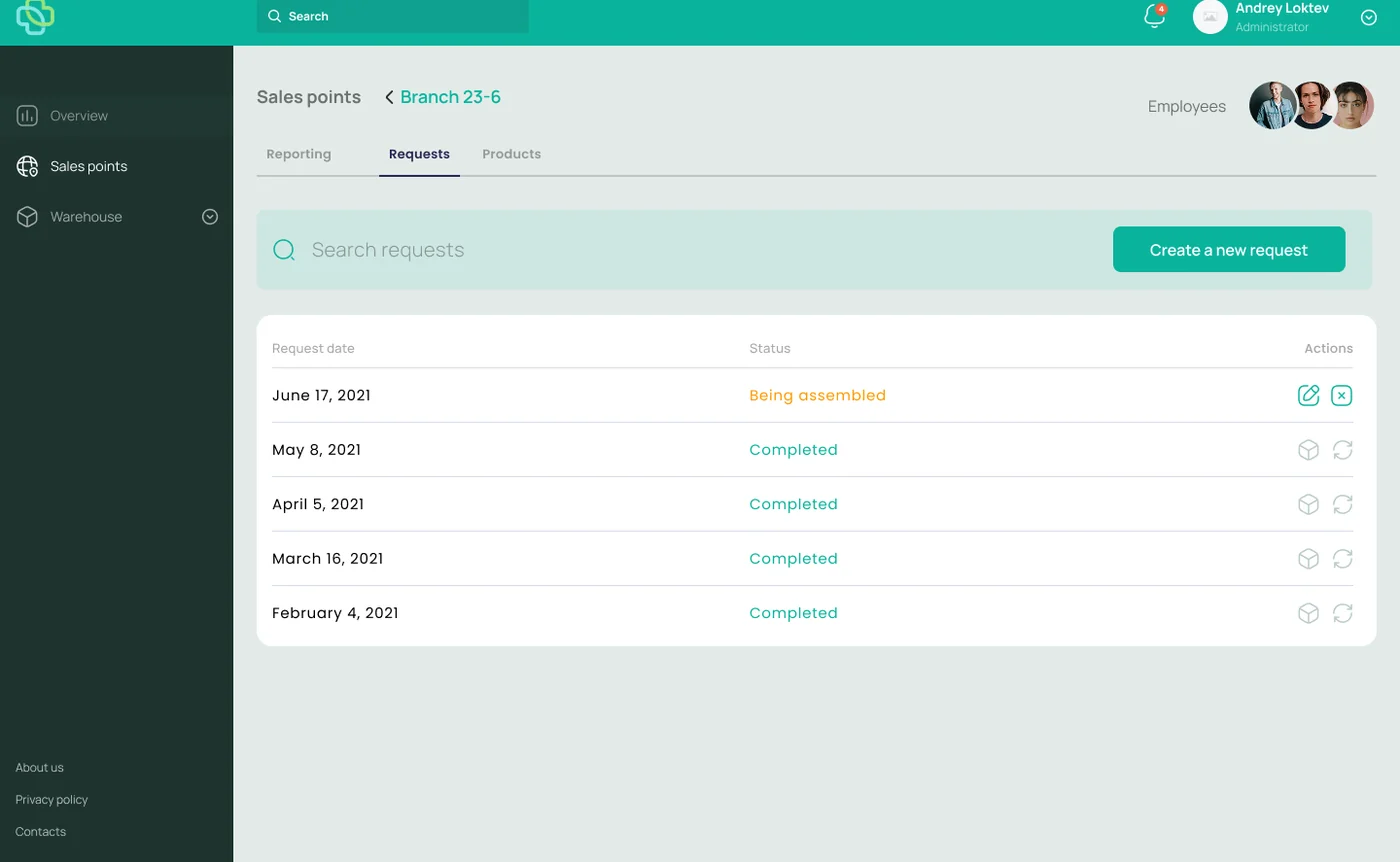This screenshot has height=862, width=1400.
Task: Click the Request date column header
Action: point(313,348)
